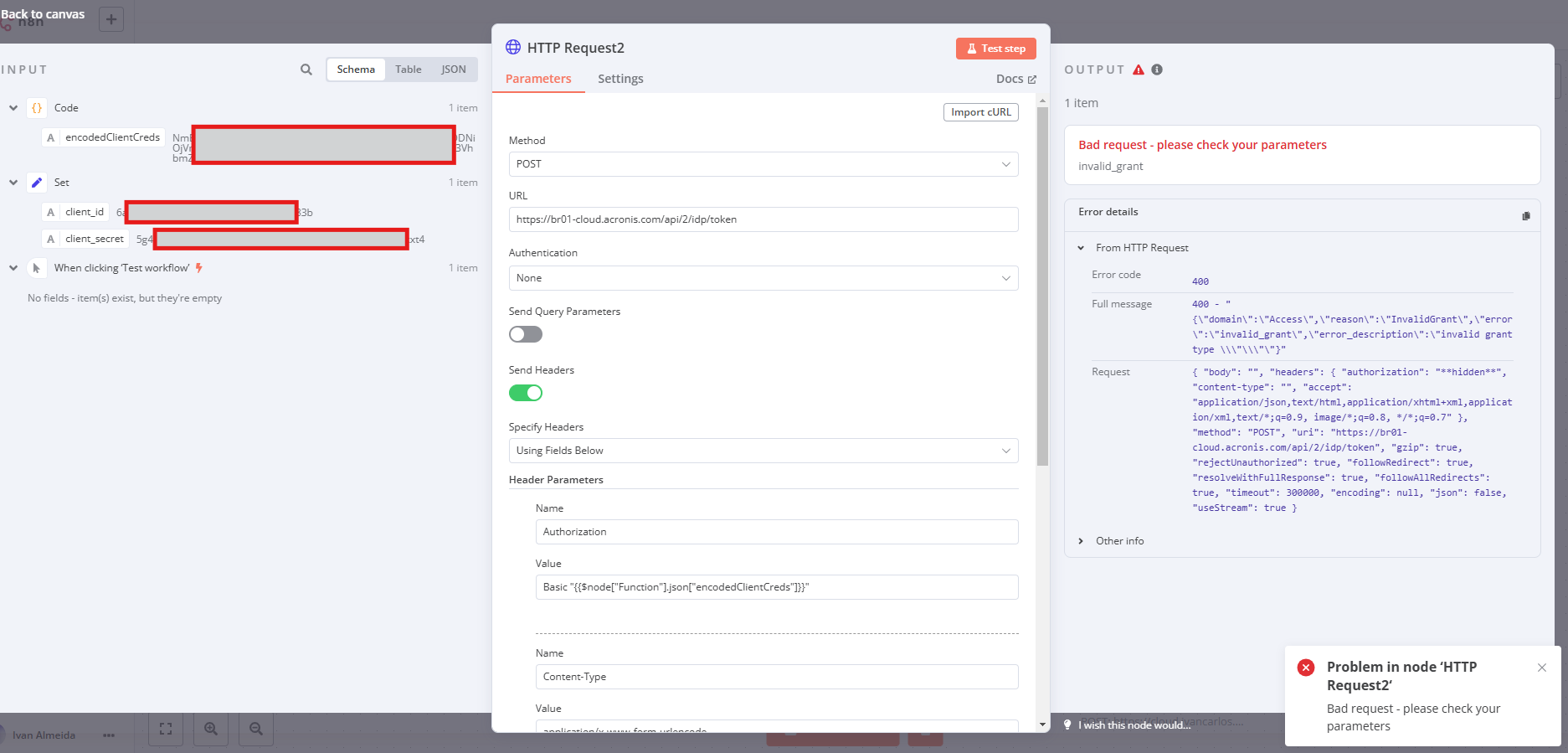Collapse the Code node section
Image resolution: width=1568 pixels, height=753 pixels.
point(13,108)
